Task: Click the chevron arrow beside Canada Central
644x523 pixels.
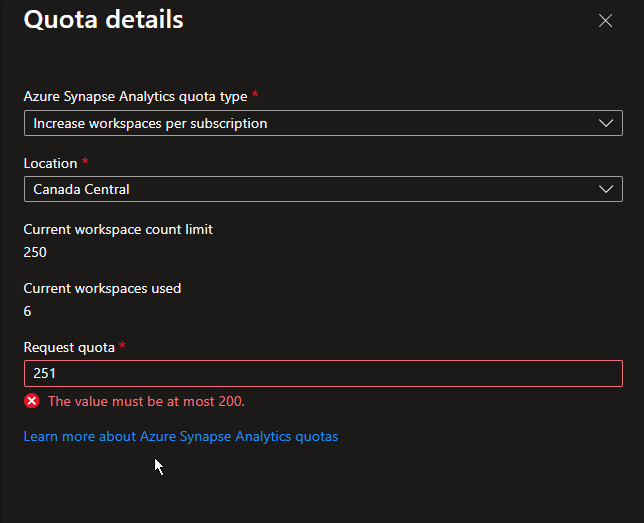Action: (604, 189)
